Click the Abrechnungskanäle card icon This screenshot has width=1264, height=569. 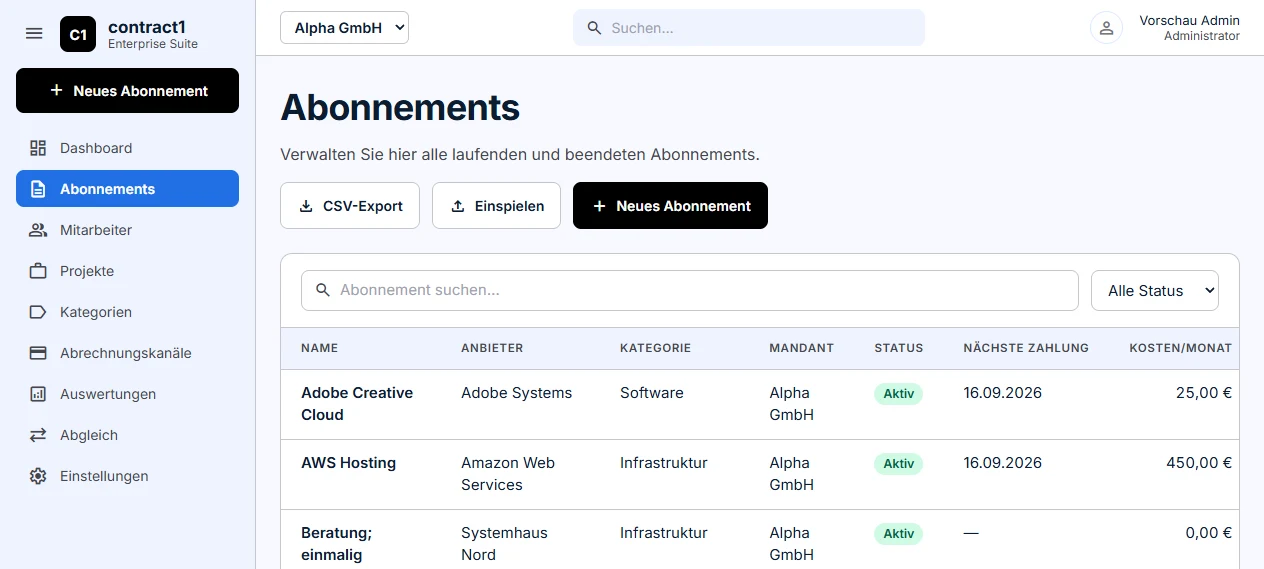click(38, 353)
